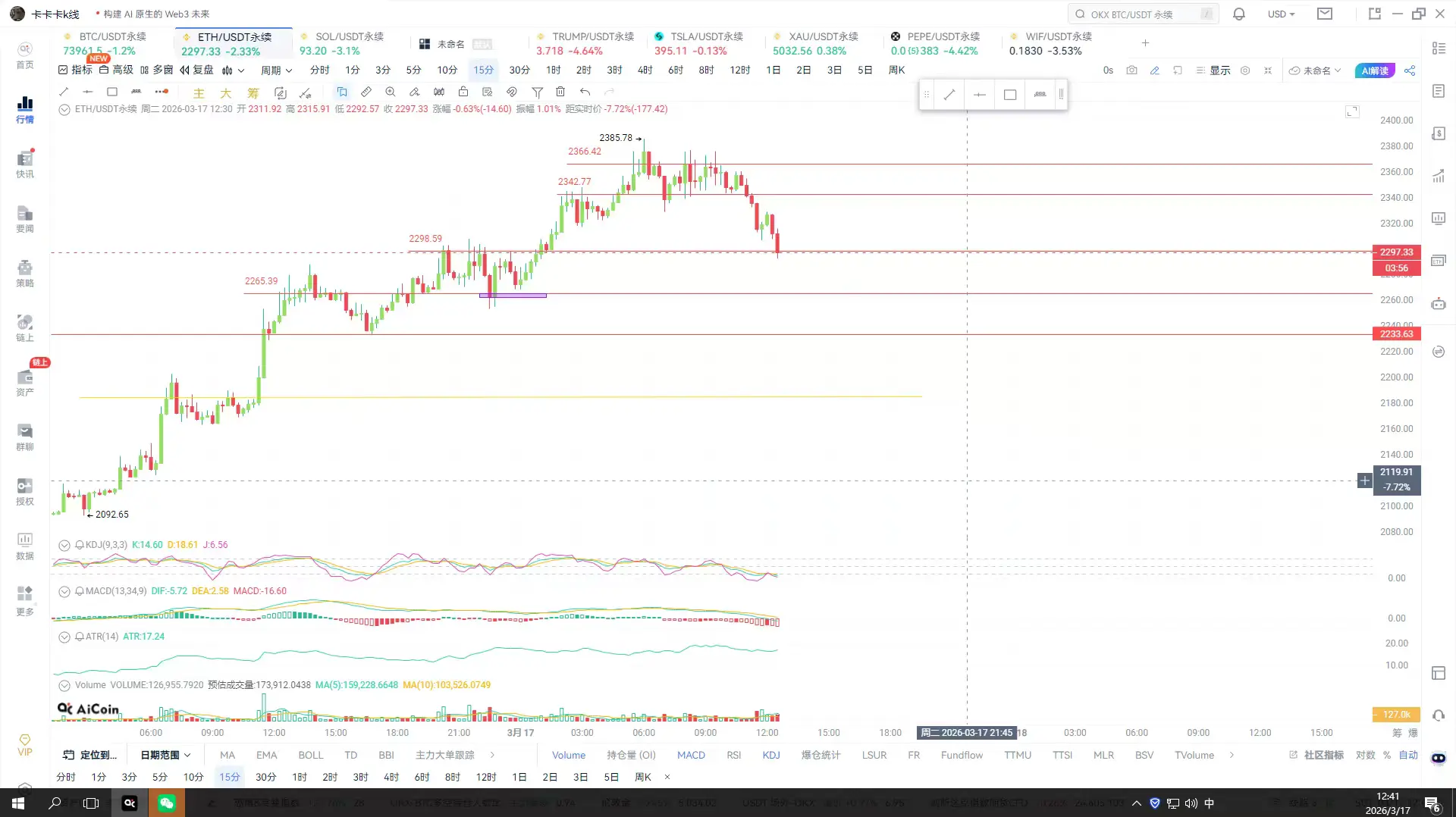The image size is (1456, 817).
Task: Open the mail inbox icon
Action: [x=1325, y=14]
